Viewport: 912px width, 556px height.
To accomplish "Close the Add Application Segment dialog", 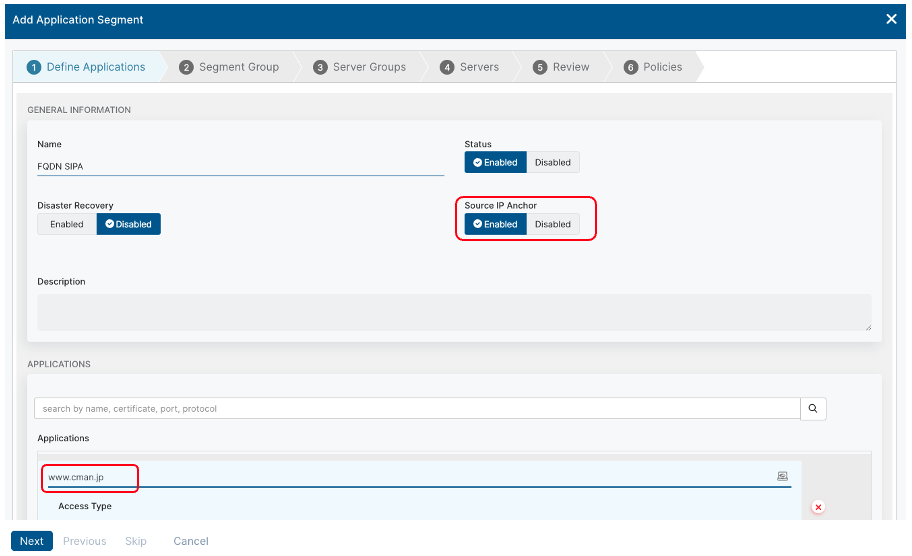I will 891,19.
